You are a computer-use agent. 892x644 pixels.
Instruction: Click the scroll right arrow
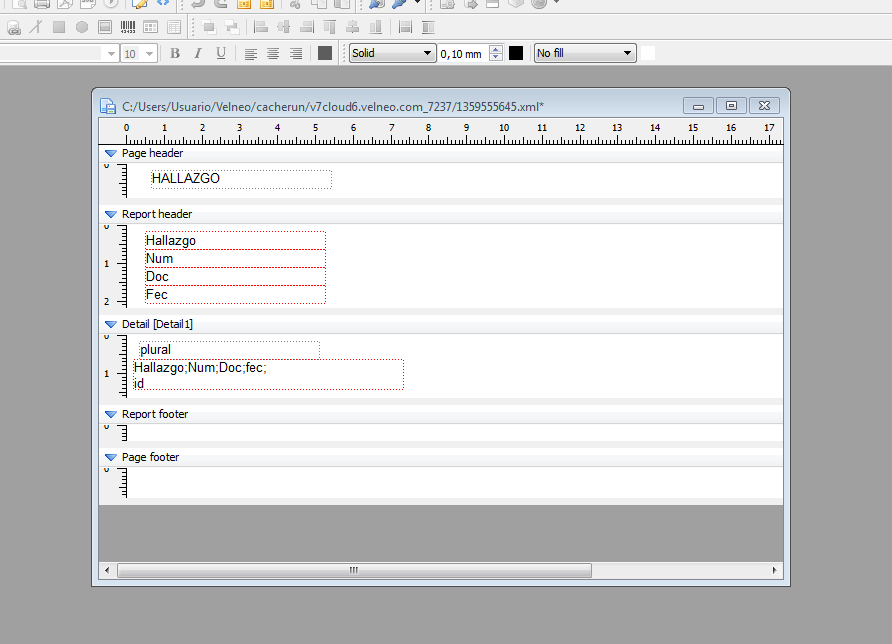click(774, 570)
